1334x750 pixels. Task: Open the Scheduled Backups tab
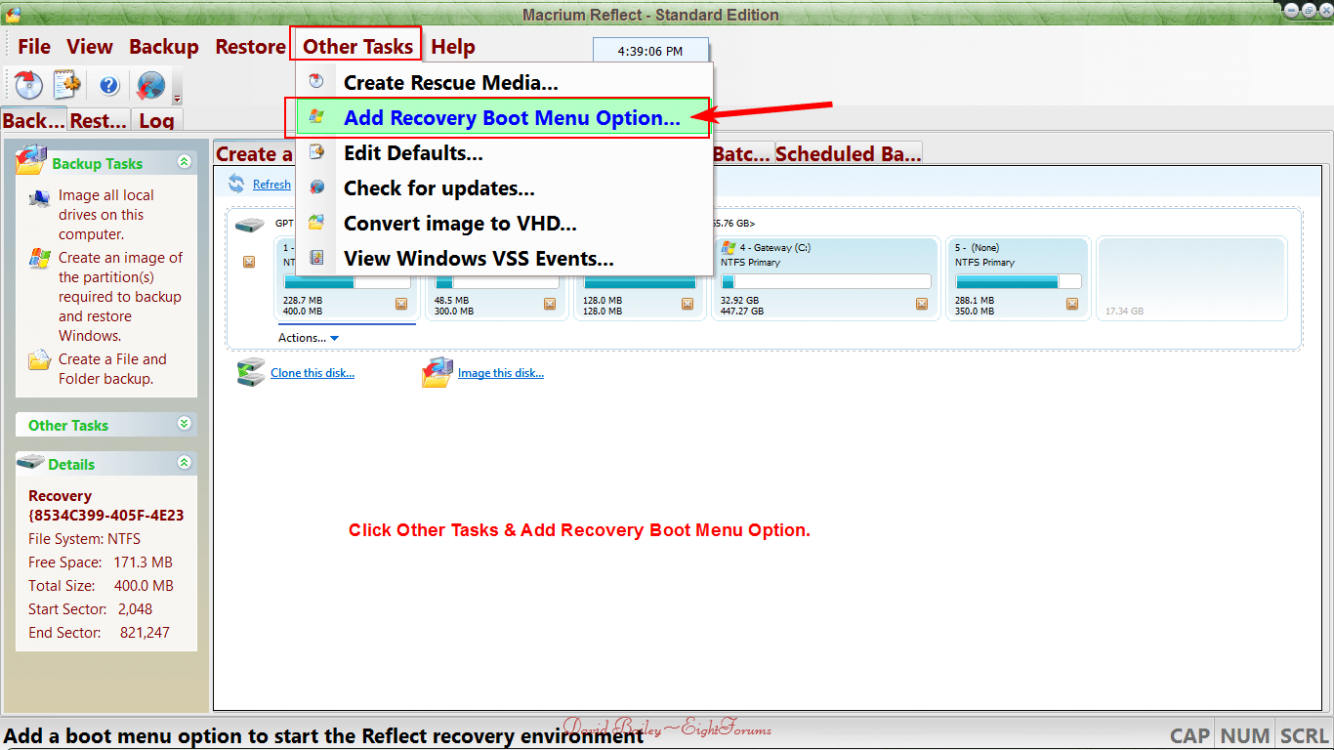(x=848, y=153)
